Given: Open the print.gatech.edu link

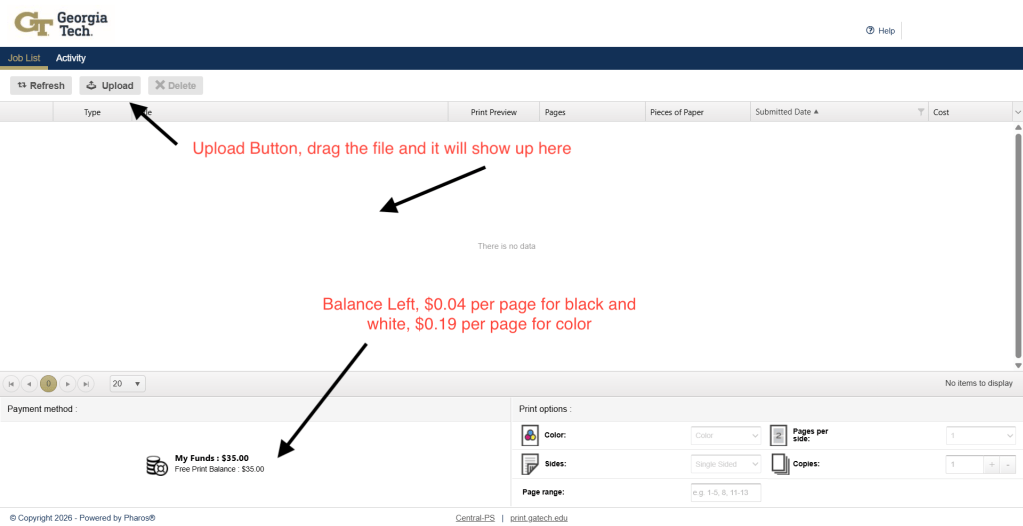Looking at the screenshot, I should pyautogui.click(x=539, y=518).
